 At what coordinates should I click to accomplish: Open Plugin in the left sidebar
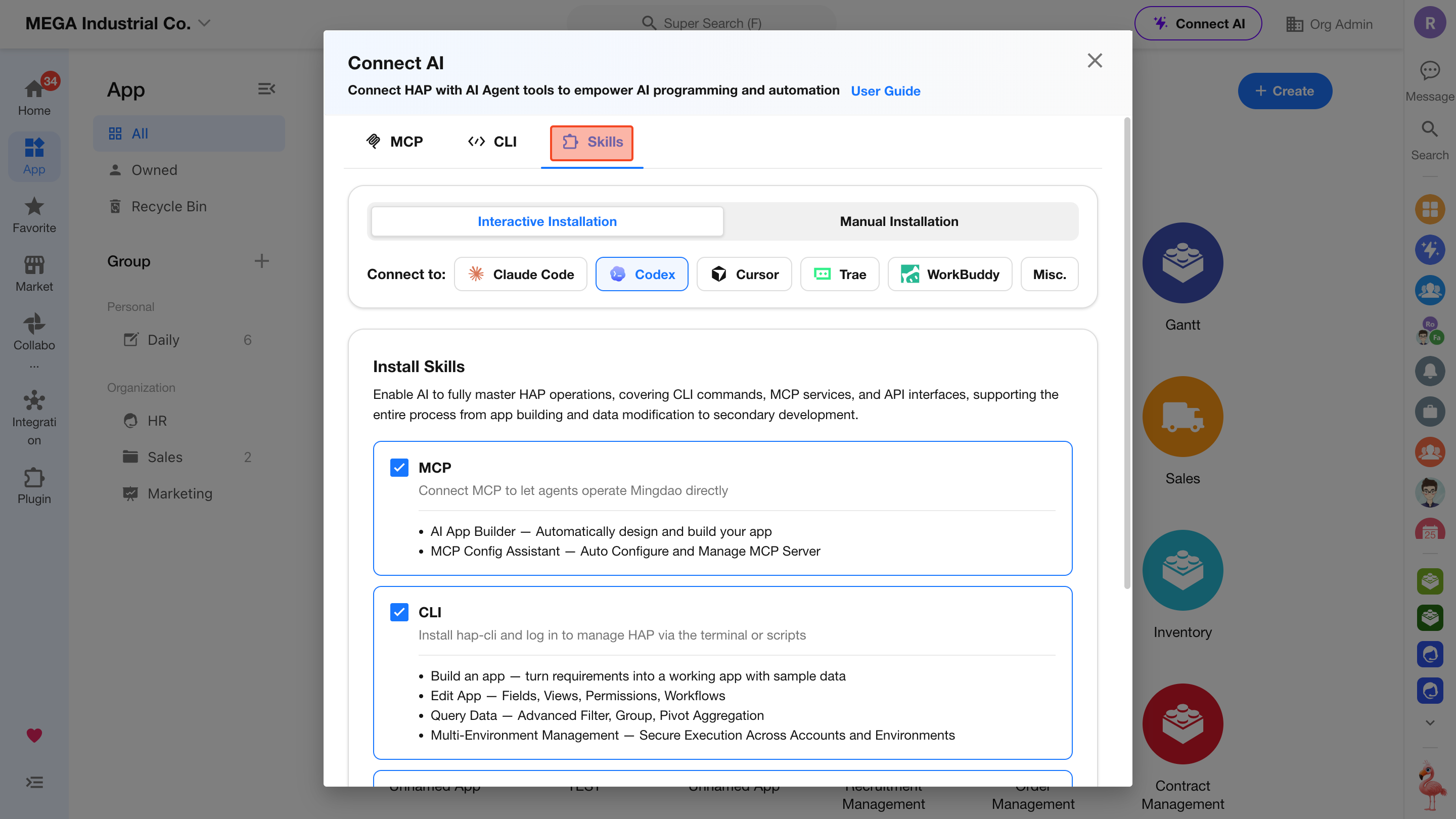(x=34, y=486)
